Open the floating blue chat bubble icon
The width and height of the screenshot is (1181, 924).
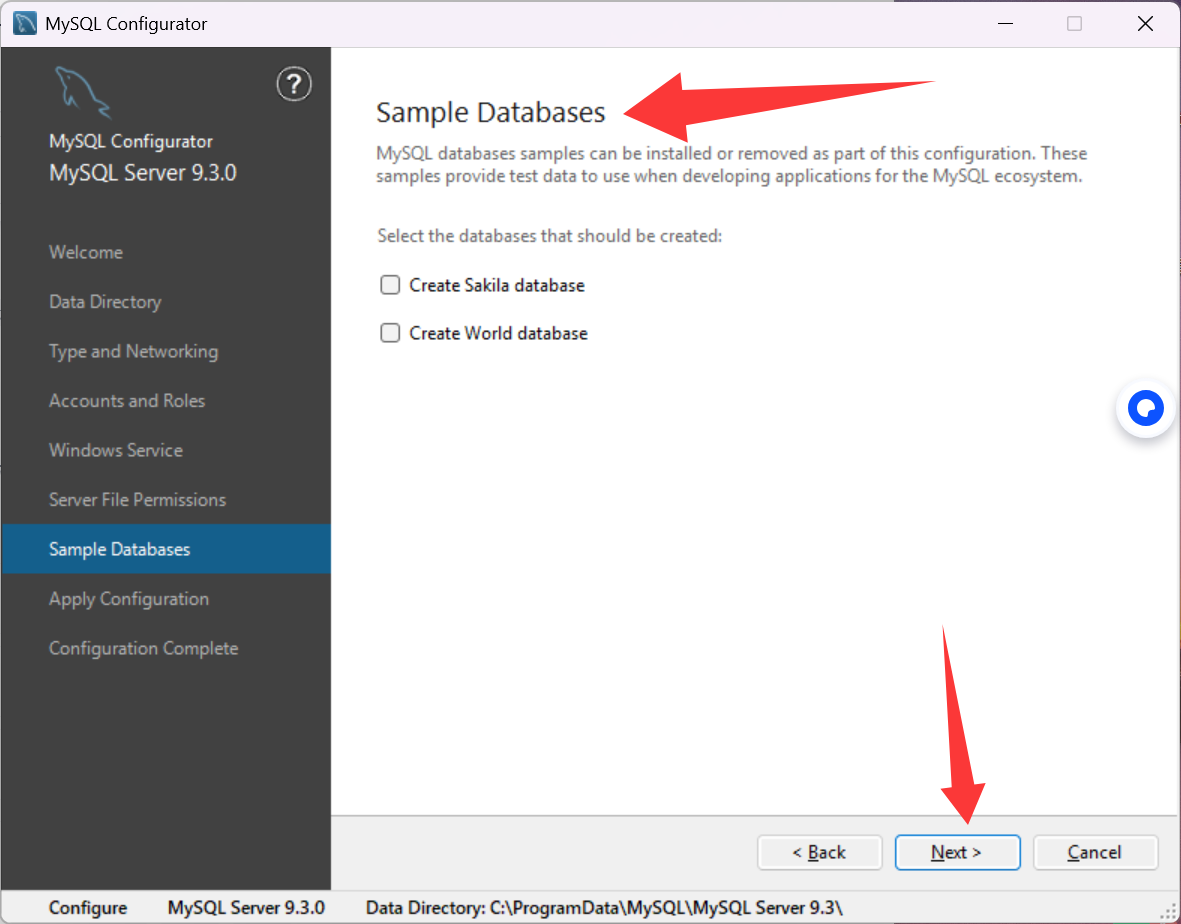point(1146,408)
